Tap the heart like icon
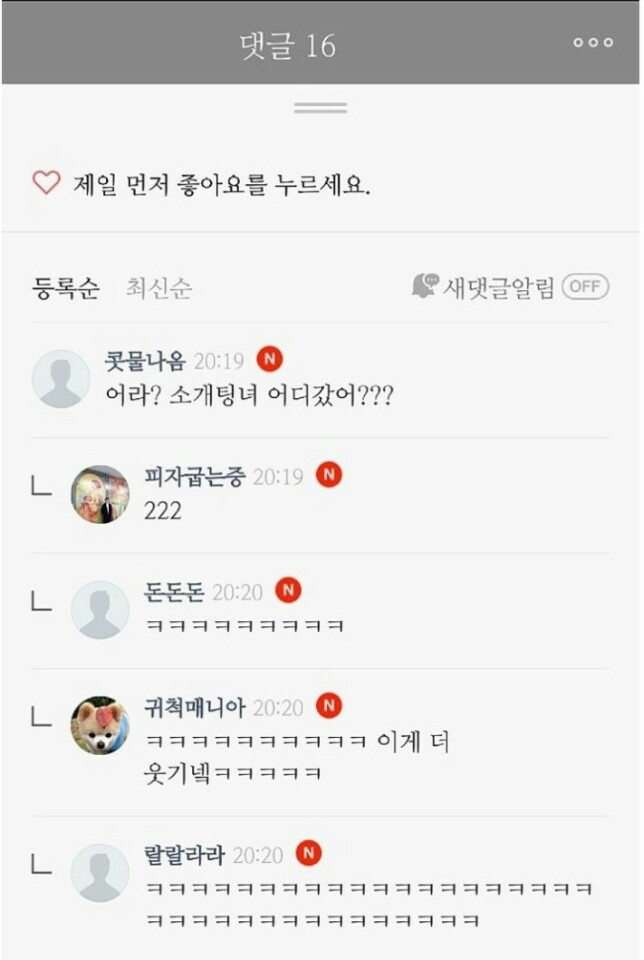Screen dimensions: 644x960 [x=46, y=182]
